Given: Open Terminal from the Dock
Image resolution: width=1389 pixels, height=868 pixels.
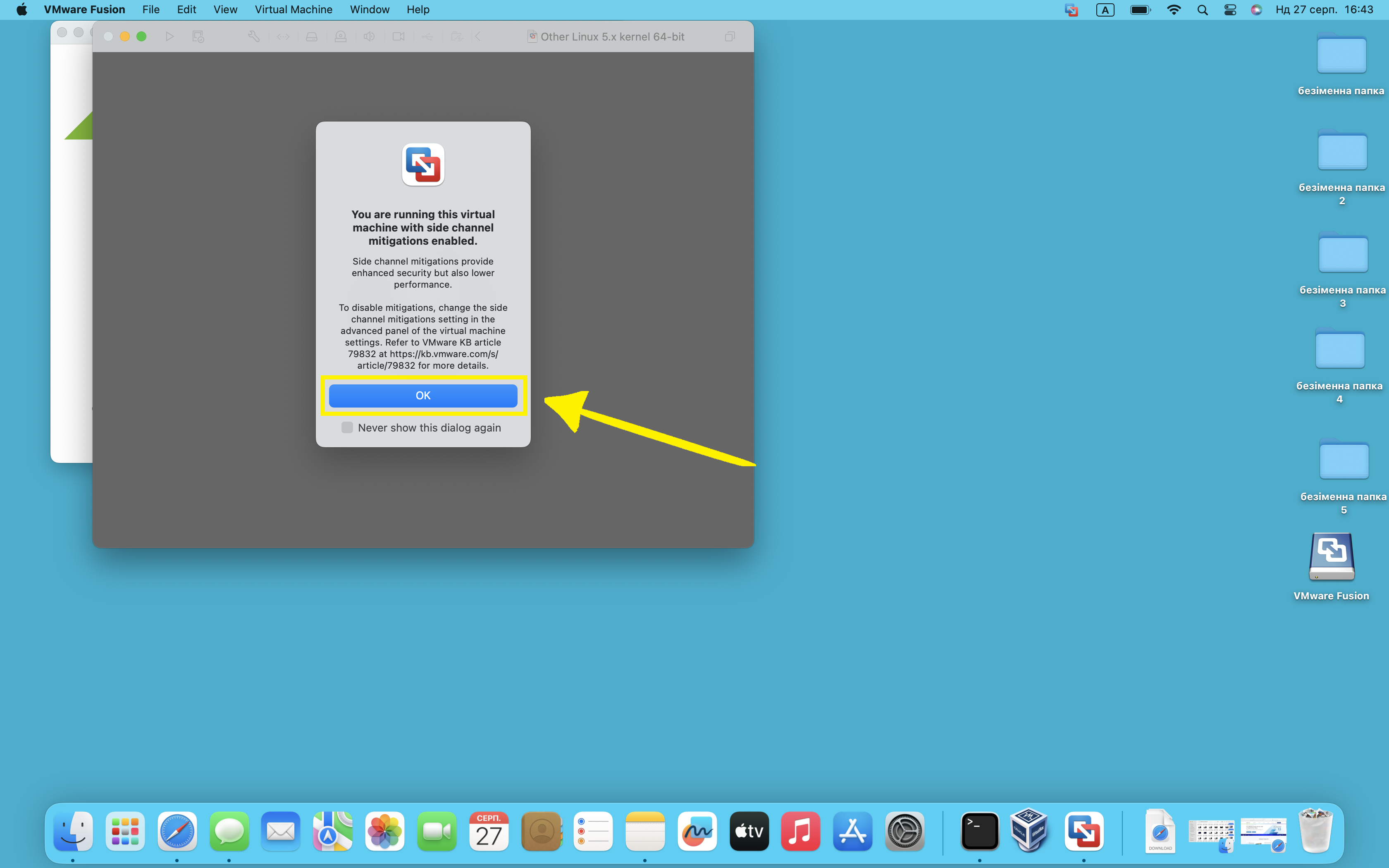Looking at the screenshot, I should click(x=980, y=831).
